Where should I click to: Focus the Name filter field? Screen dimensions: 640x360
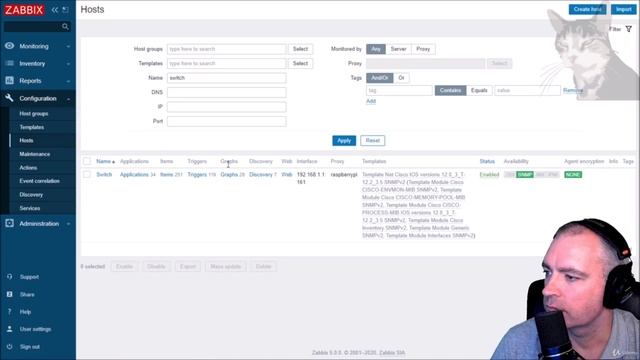(x=227, y=78)
